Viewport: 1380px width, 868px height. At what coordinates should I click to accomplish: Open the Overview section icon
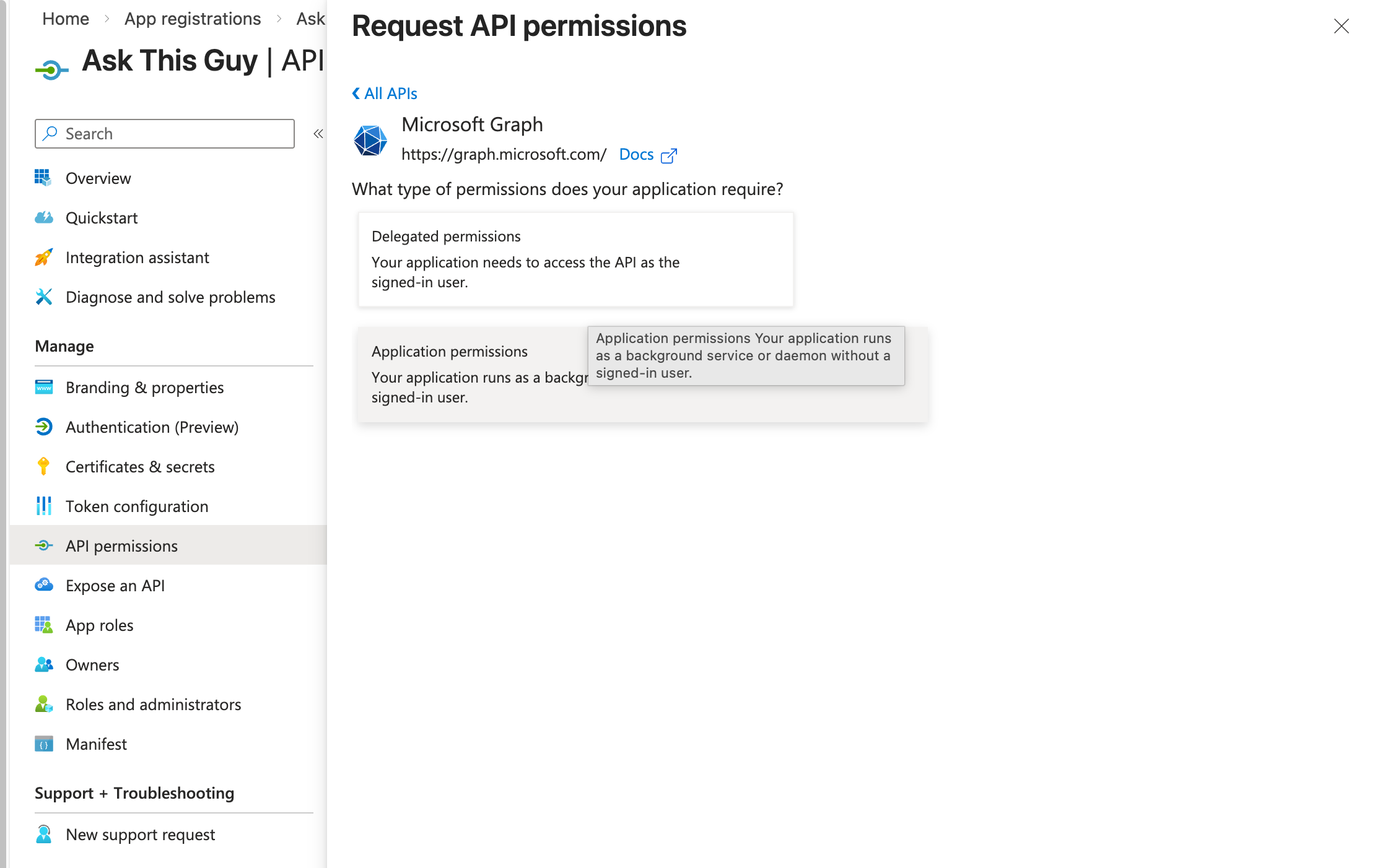point(44,178)
